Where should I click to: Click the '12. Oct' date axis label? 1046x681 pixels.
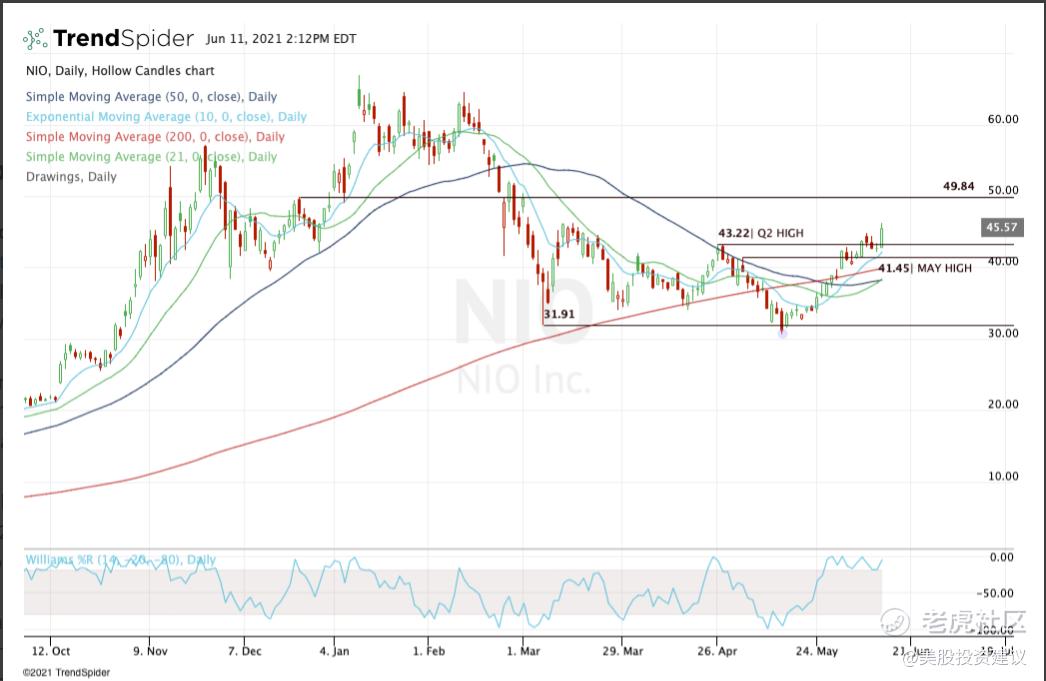pyautogui.click(x=51, y=651)
